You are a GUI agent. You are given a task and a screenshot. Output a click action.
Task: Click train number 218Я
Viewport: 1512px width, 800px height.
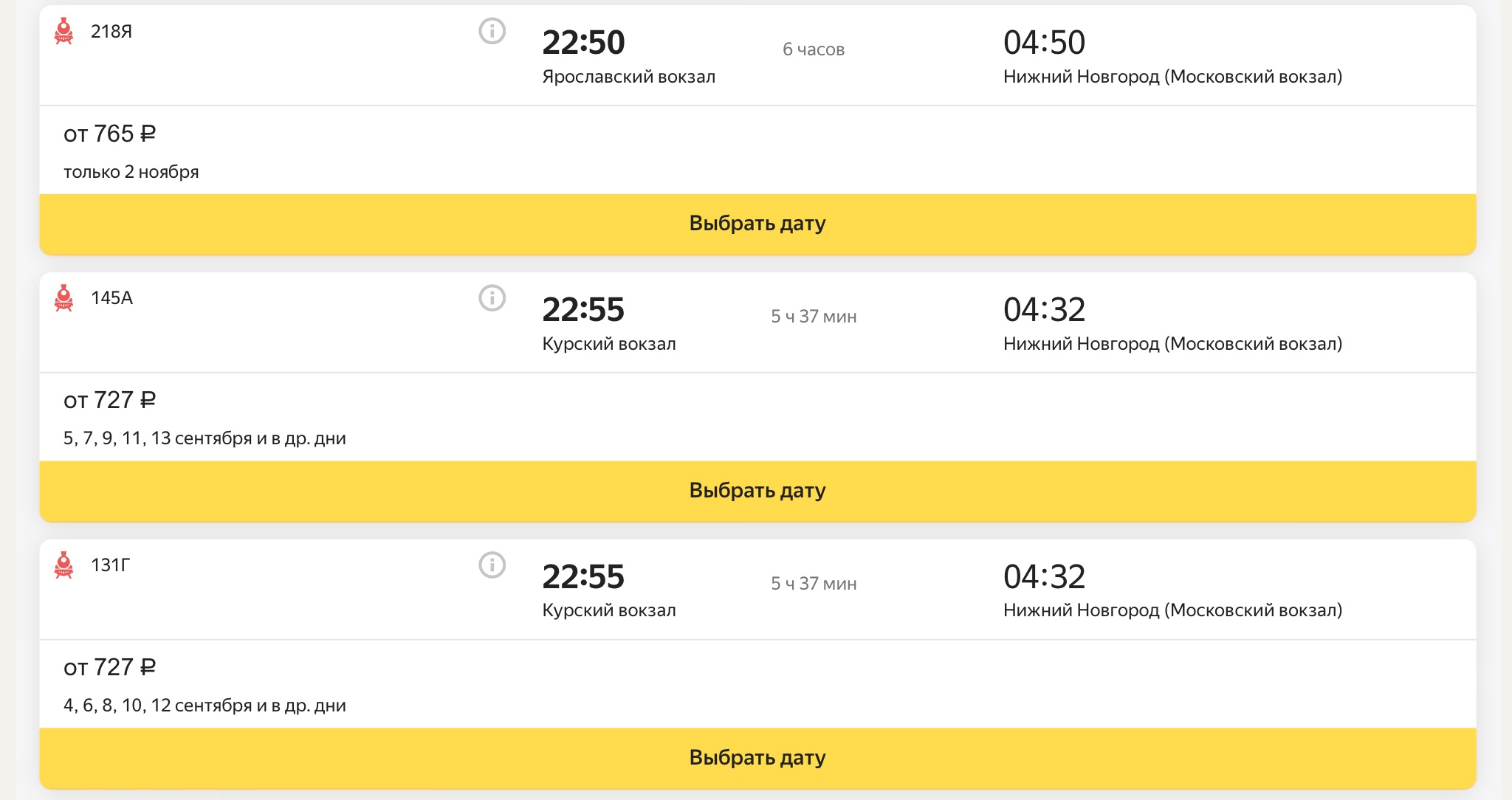click(111, 32)
